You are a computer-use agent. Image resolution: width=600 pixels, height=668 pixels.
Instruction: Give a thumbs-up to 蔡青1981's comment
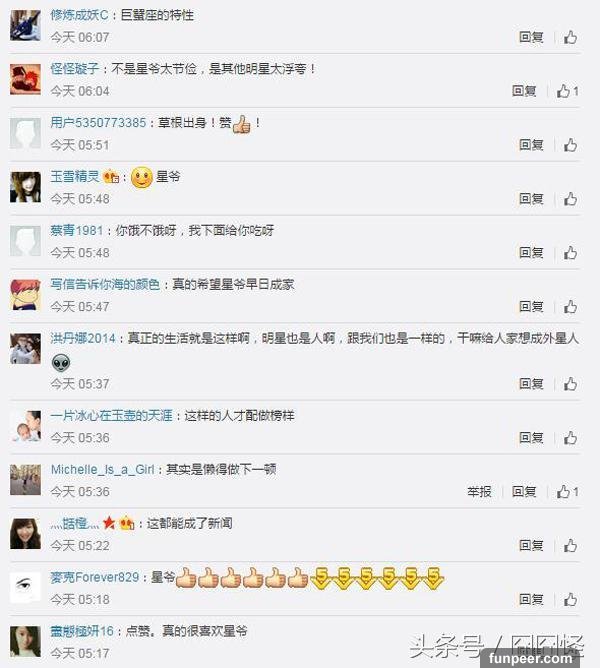[x=570, y=253]
